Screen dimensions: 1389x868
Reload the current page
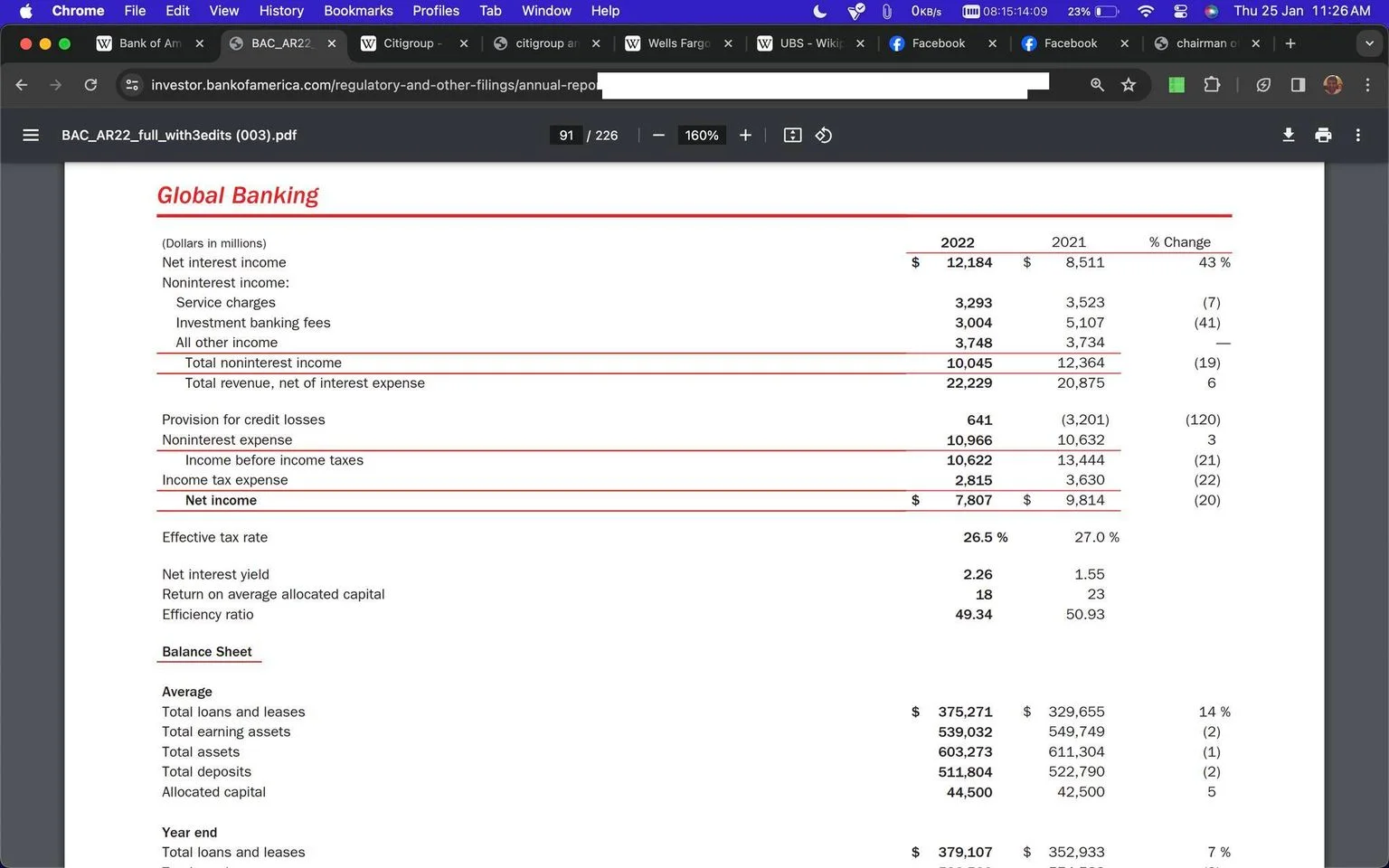point(90,84)
